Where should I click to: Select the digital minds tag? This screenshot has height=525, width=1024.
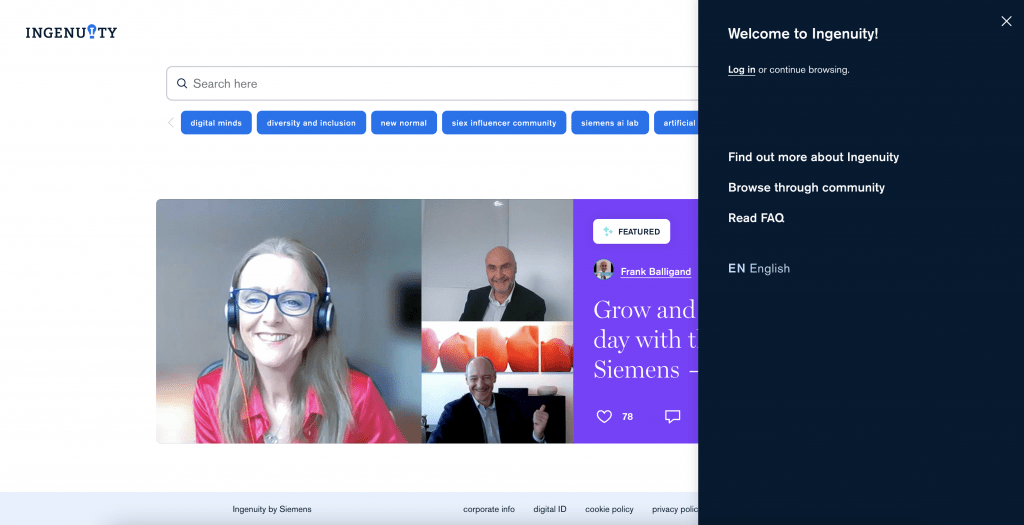(x=216, y=123)
